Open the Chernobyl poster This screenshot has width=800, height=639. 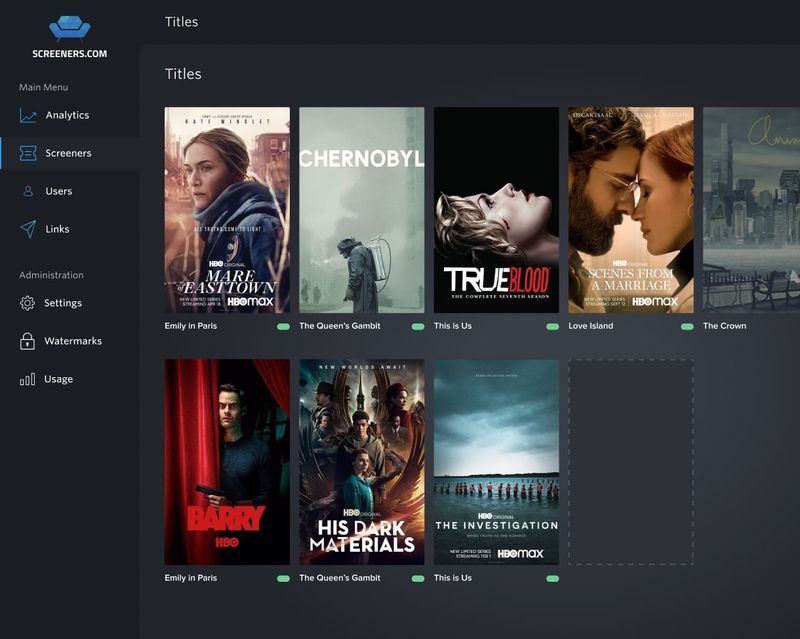pyautogui.click(x=362, y=210)
